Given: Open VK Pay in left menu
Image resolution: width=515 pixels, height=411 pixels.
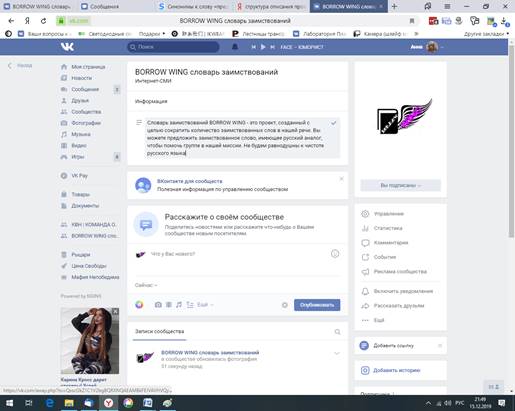Looking at the screenshot, I should click(x=79, y=175).
